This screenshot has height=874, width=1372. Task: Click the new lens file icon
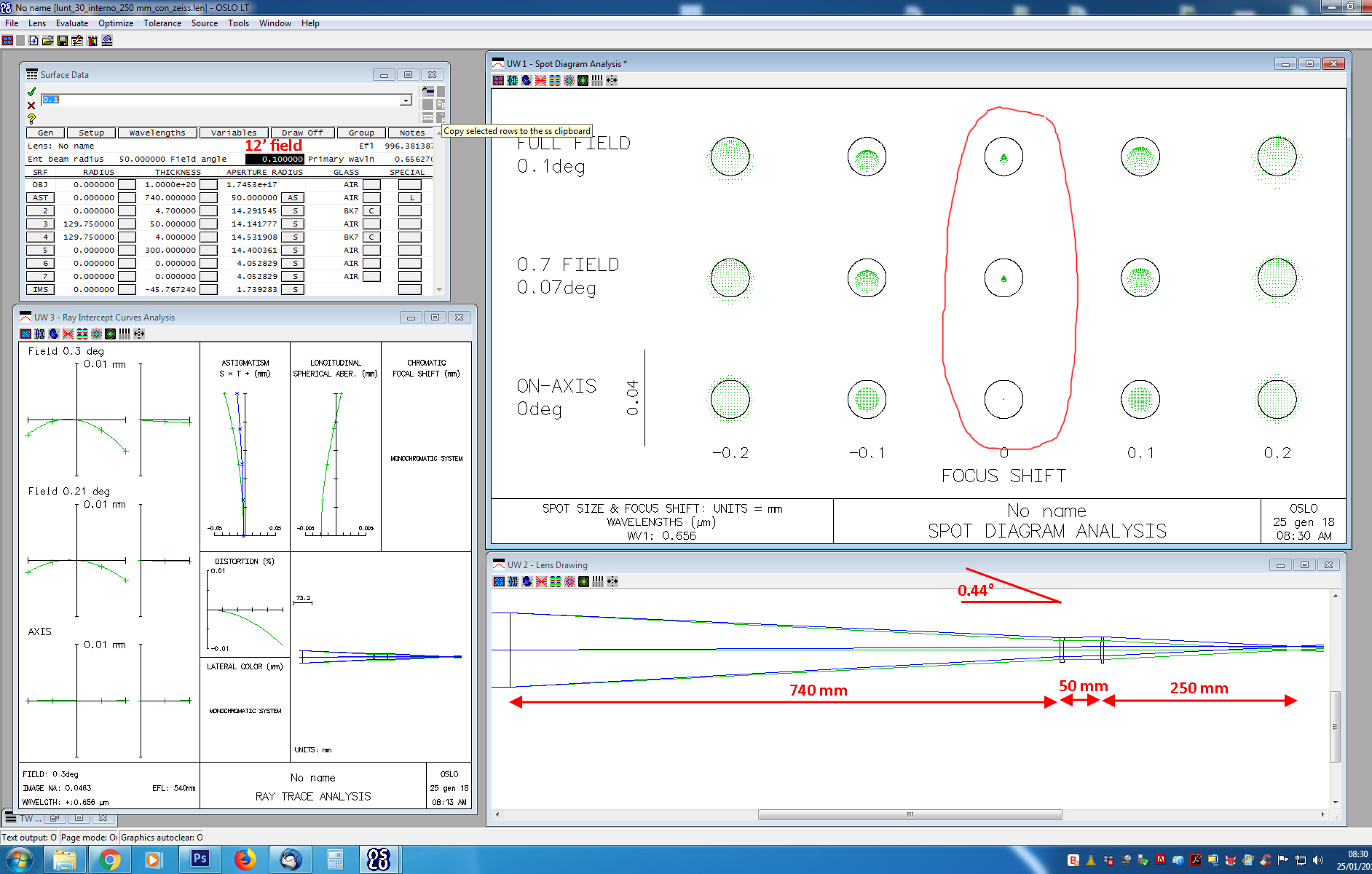click(x=33, y=41)
